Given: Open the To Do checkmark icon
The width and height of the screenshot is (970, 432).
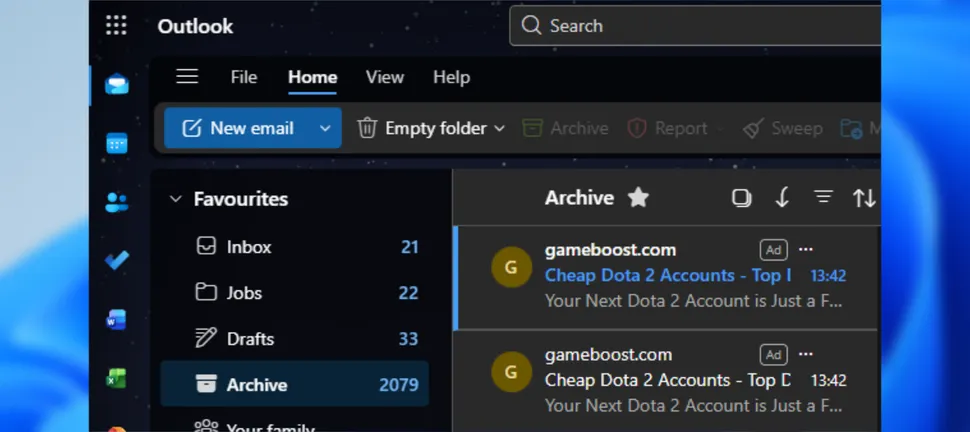Looking at the screenshot, I should [x=117, y=261].
